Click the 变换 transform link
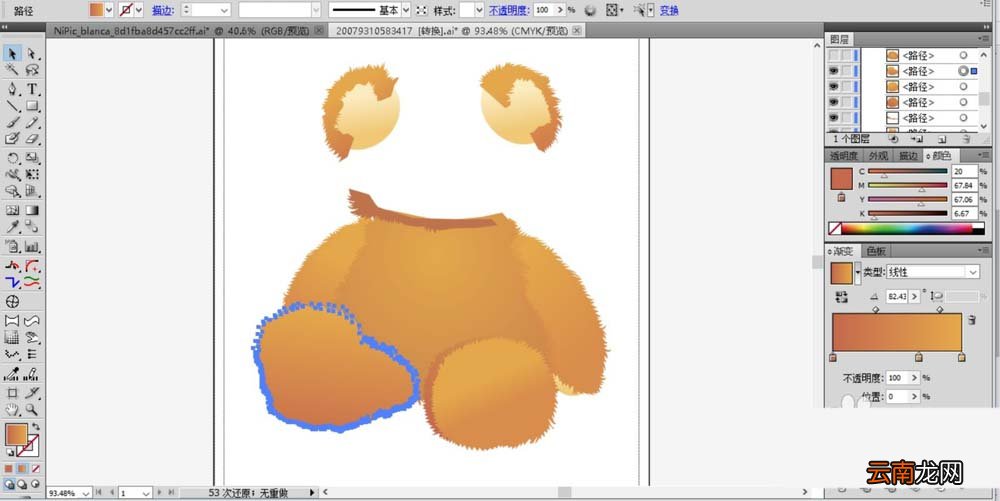The width and height of the screenshot is (1000, 501). point(668,10)
